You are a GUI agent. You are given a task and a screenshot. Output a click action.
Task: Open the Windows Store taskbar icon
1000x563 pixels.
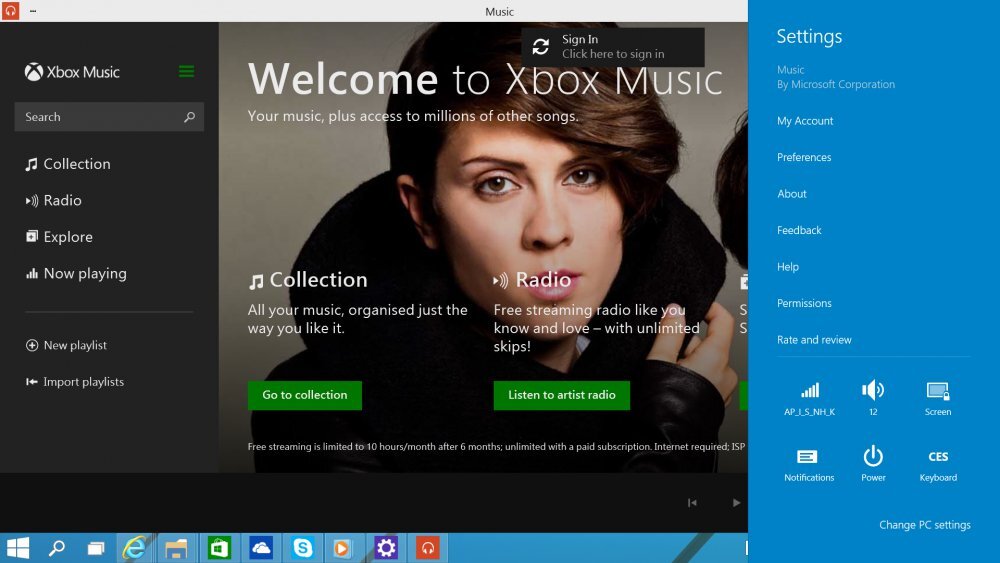[219, 548]
